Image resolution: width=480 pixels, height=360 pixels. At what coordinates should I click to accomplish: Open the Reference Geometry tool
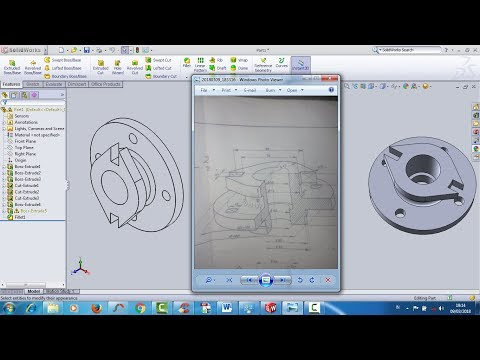(263, 65)
